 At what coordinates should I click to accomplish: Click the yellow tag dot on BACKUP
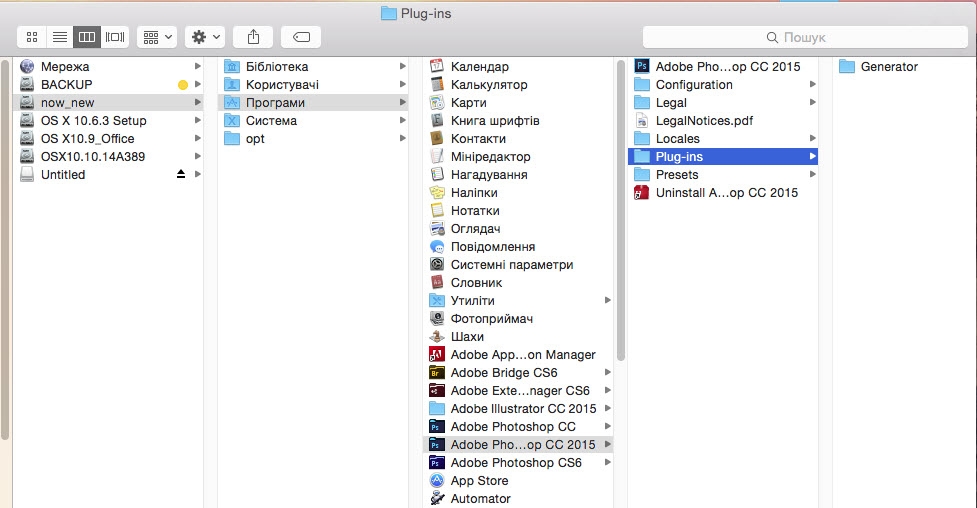[x=183, y=85]
